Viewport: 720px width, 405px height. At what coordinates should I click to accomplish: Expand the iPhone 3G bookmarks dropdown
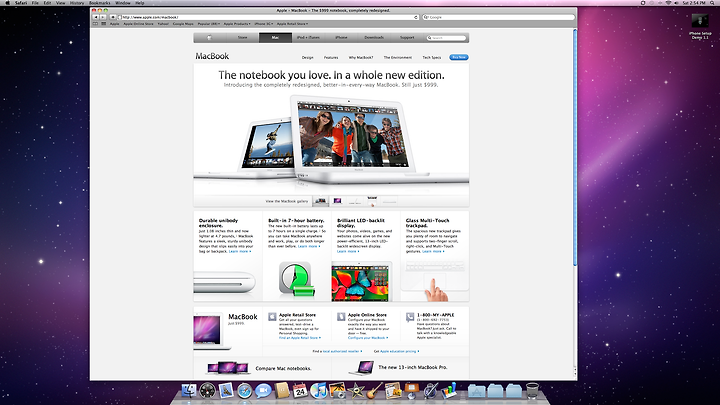click(x=264, y=23)
